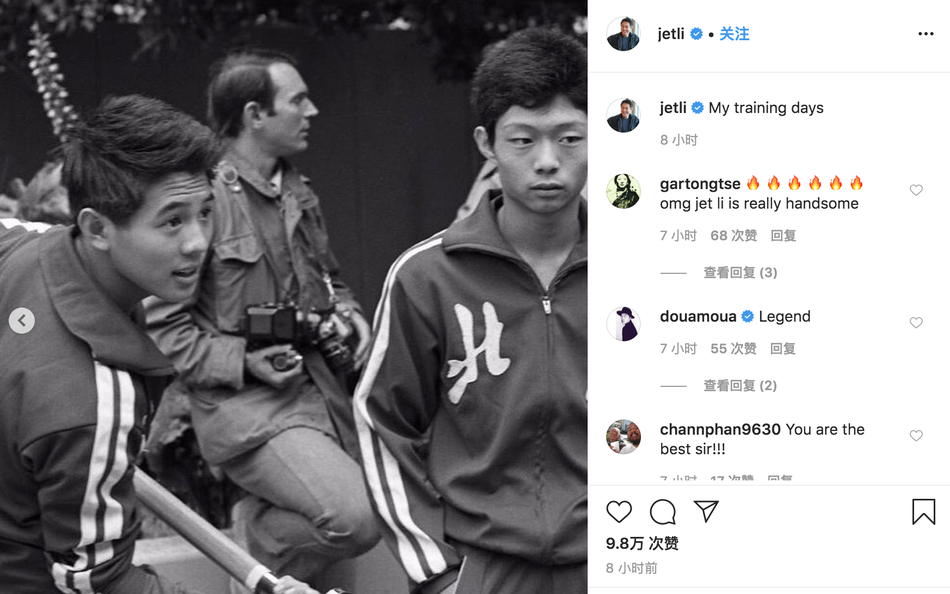Open jetli profile picture in header
Image resolution: width=950 pixels, height=594 pixels.
pyautogui.click(x=623, y=34)
